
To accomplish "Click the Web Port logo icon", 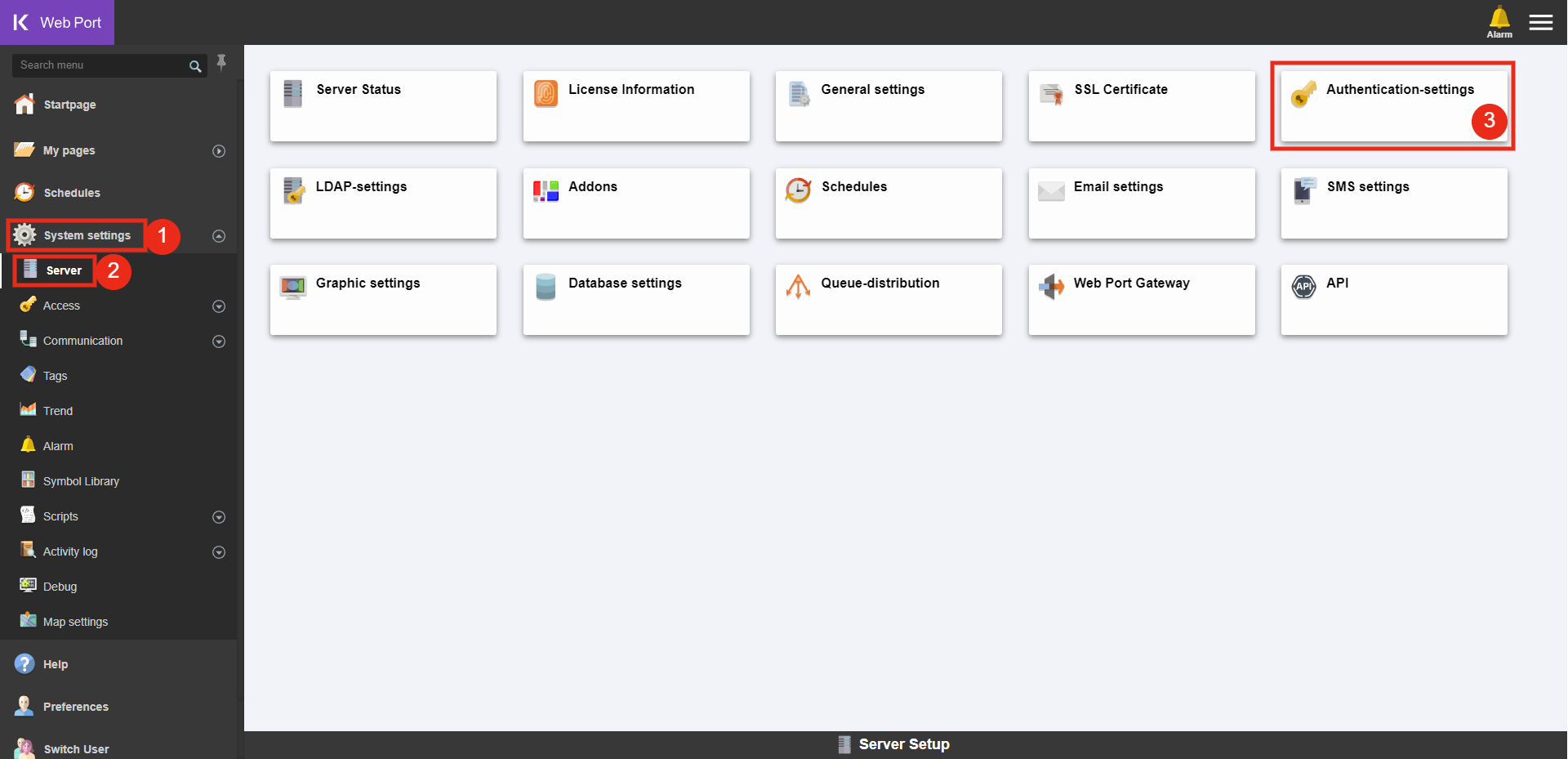I will click(21, 22).
